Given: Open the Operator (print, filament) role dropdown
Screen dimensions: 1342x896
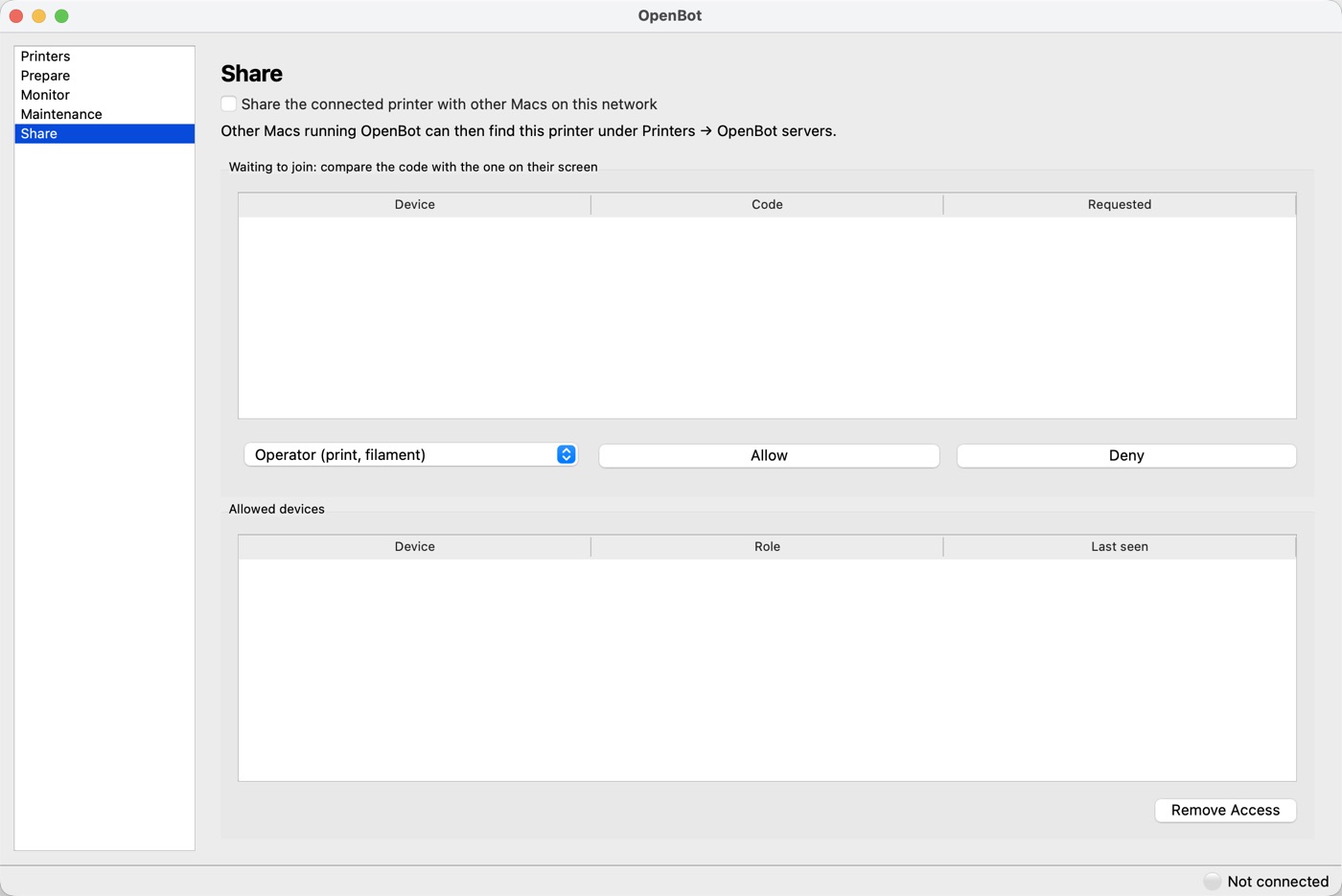Looking at the screenshot, I should 410,455.
